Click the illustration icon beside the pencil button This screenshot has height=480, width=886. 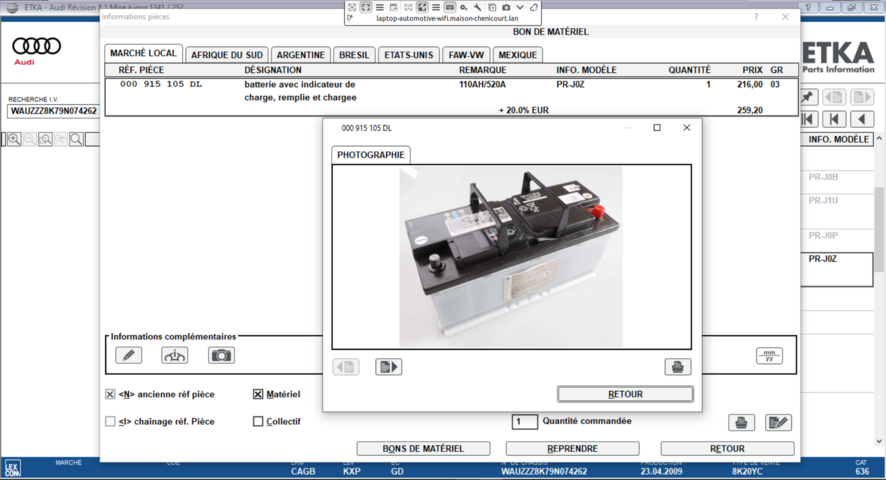click(175, 355)
